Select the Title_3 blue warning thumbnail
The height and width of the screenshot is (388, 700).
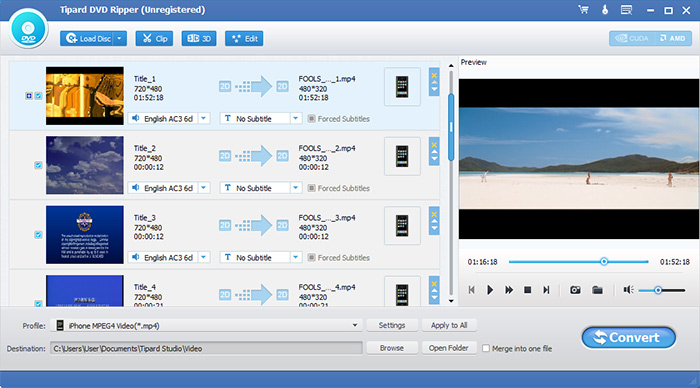(x=85, y=234)
